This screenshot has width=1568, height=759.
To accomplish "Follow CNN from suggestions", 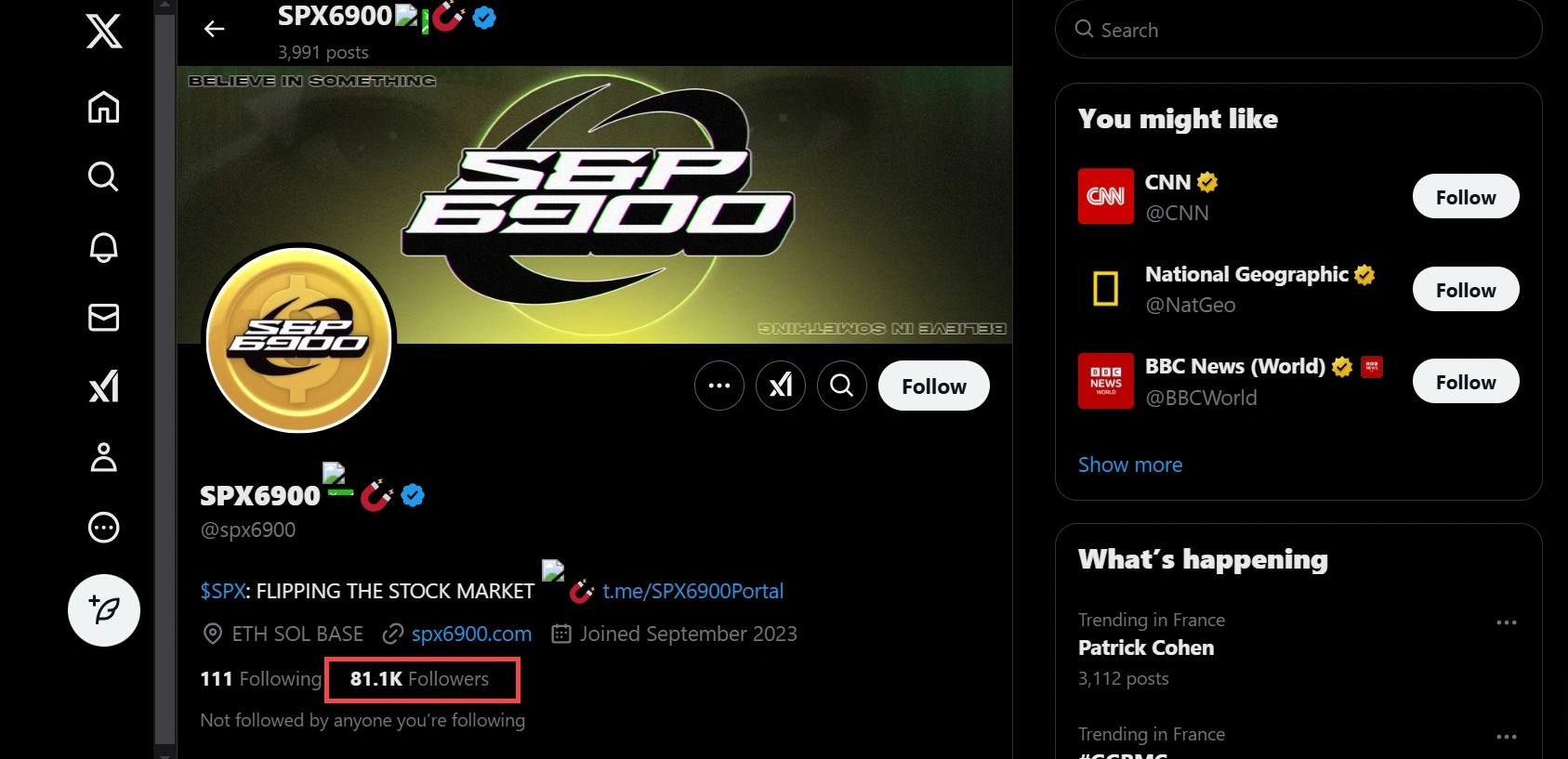I will click(1465, 197).
